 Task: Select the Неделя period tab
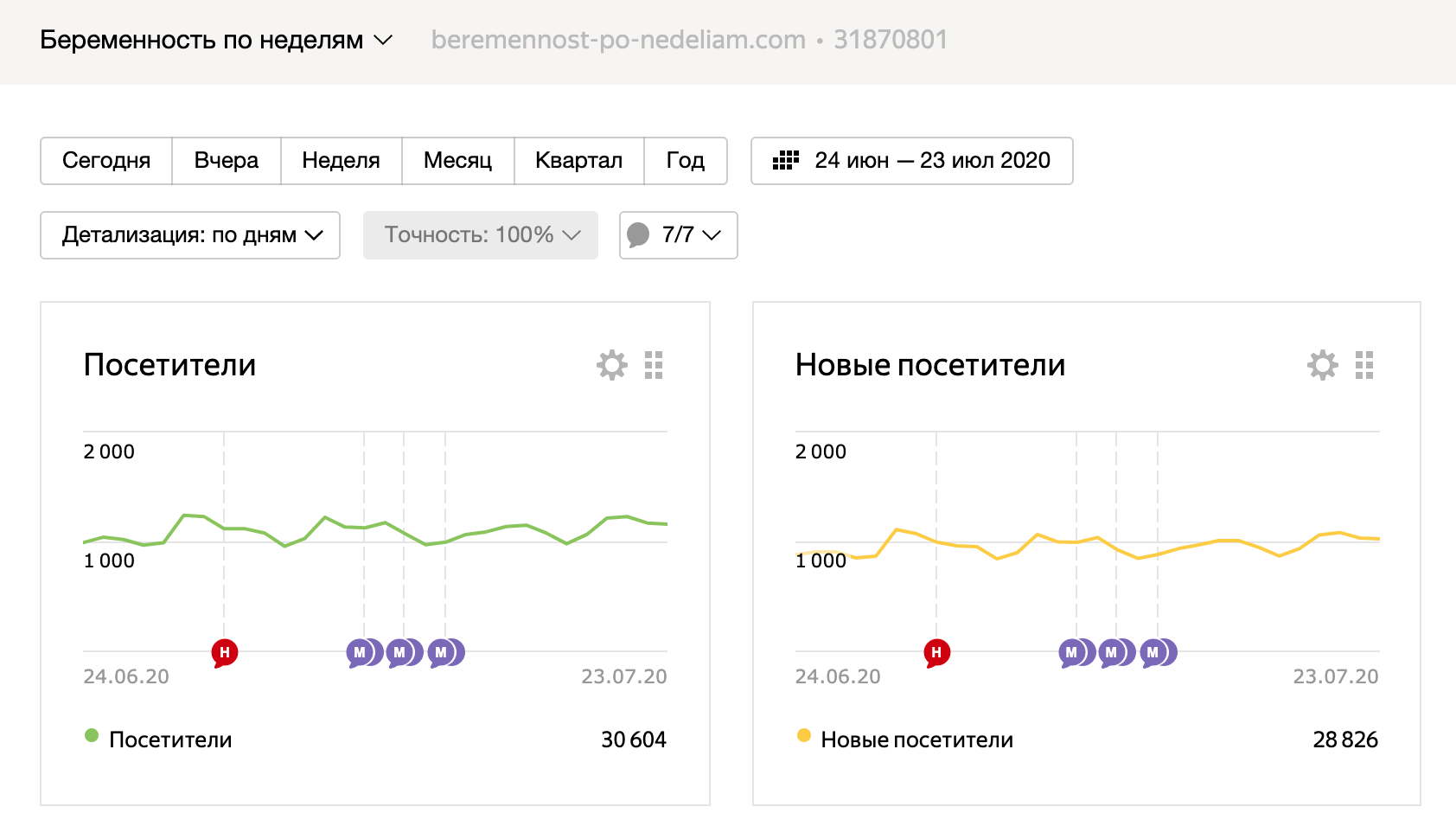coord(341,161)
